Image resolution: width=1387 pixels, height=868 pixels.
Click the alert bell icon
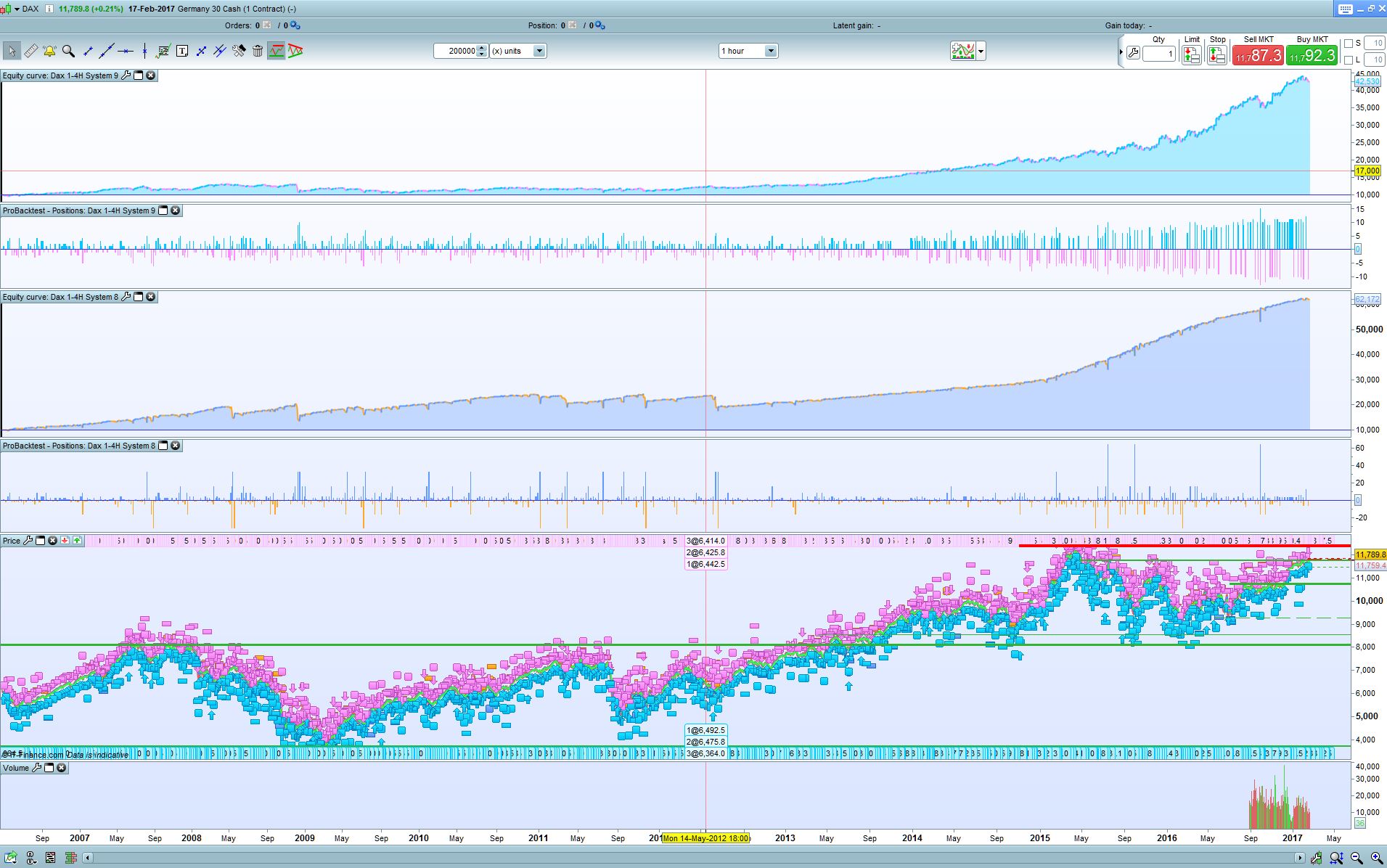point(49,51)
